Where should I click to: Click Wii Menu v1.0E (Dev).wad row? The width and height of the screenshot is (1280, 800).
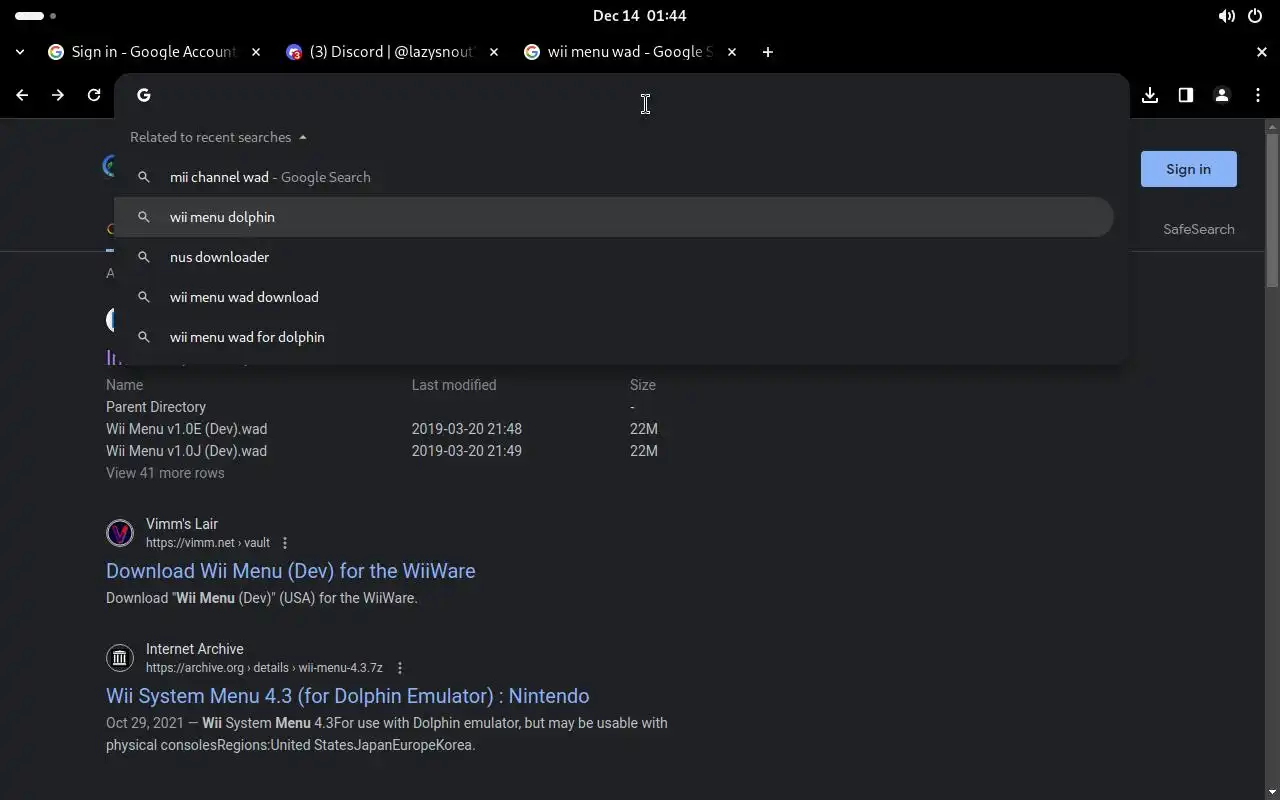click(x=382, y=429)
